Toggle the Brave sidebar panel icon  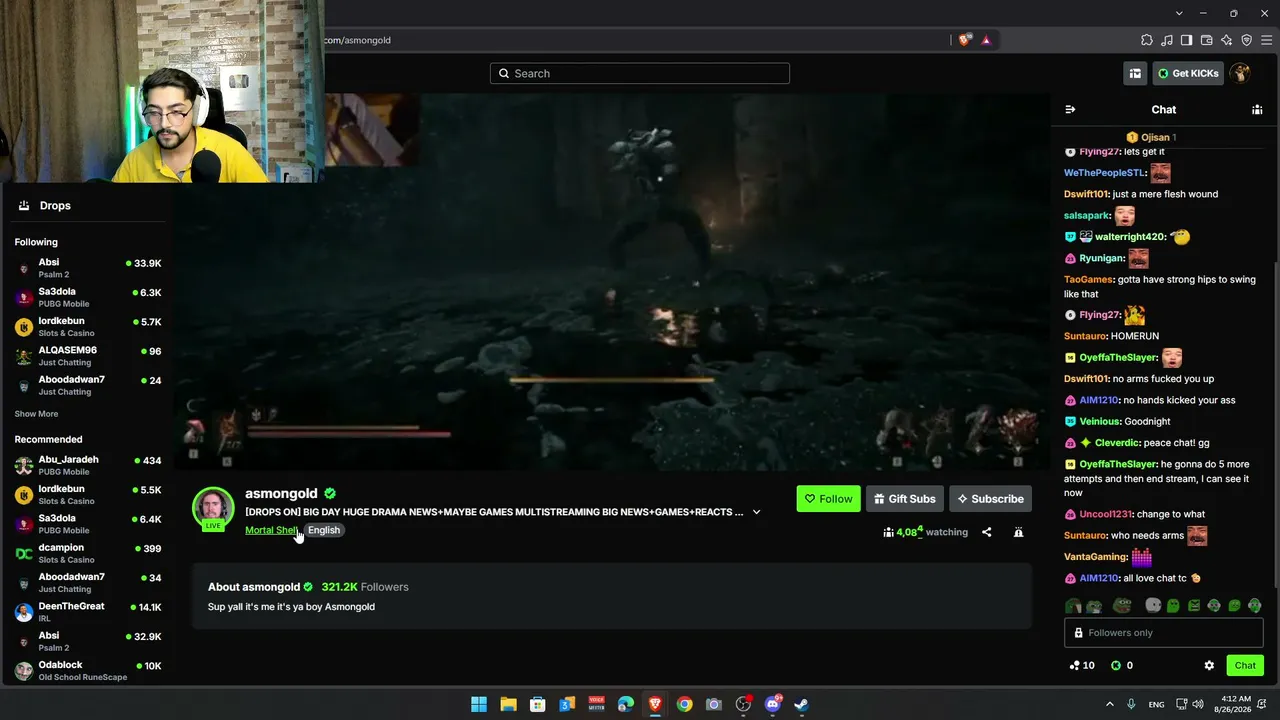tap(1187, 40)
